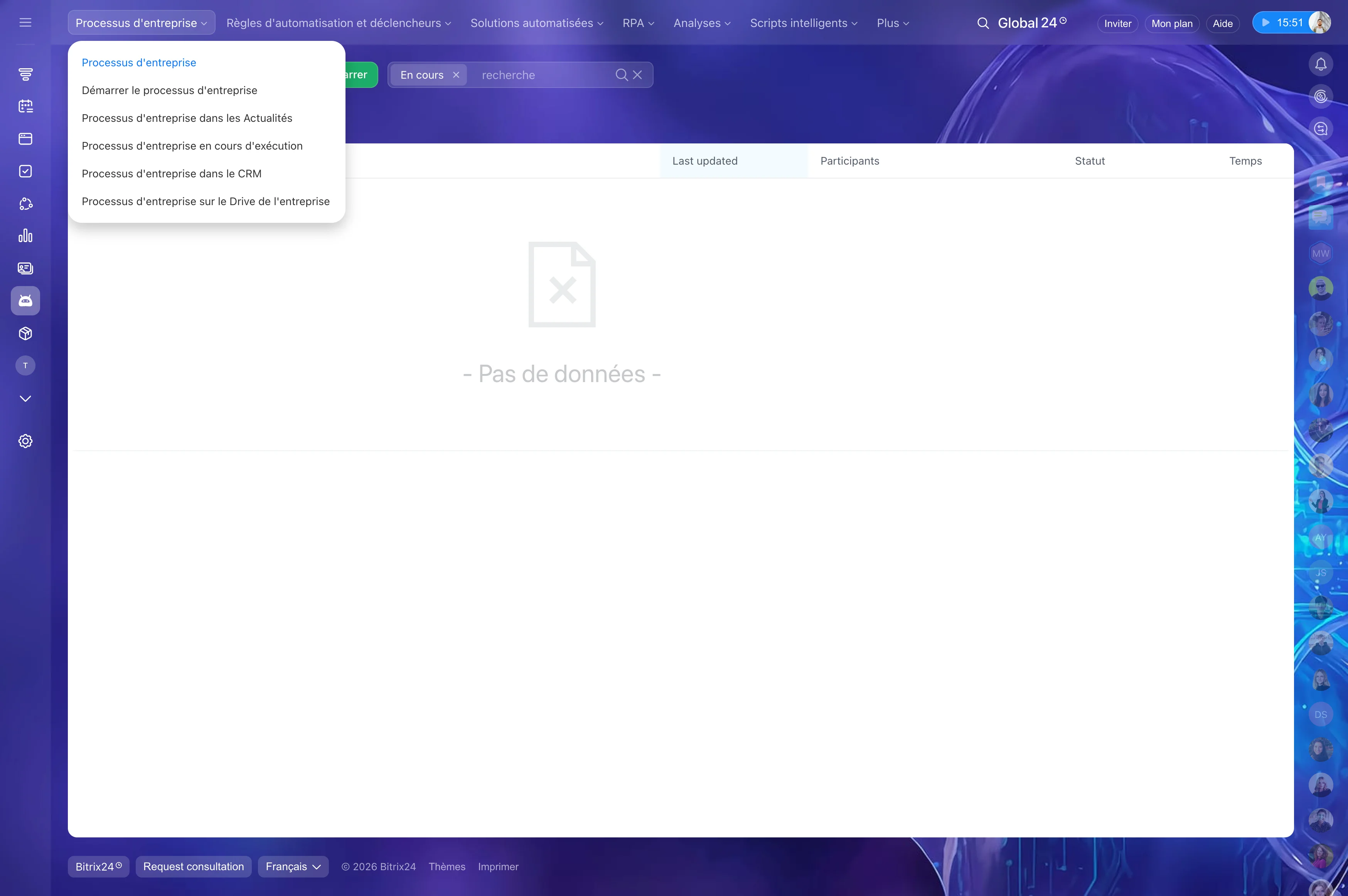
Task: Open the MW user avatar
Action: [1321, 253]
